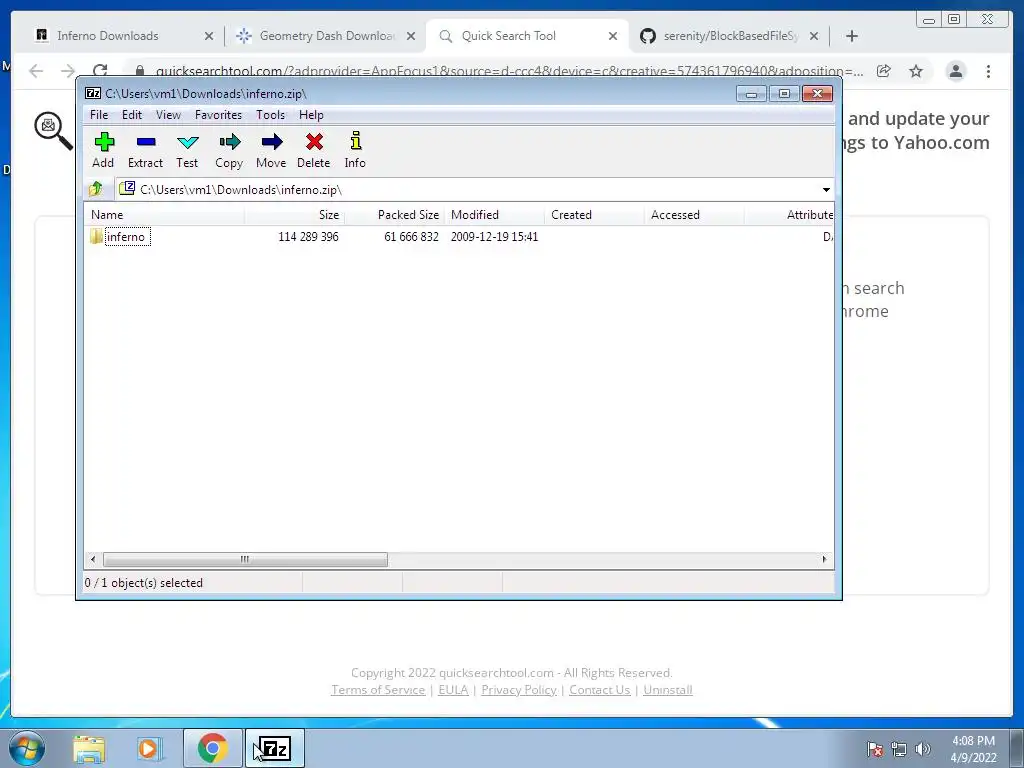Viewport: 1024px width, 768px height.
Task: Open the Help menu
Action: (x=311, y=115)
